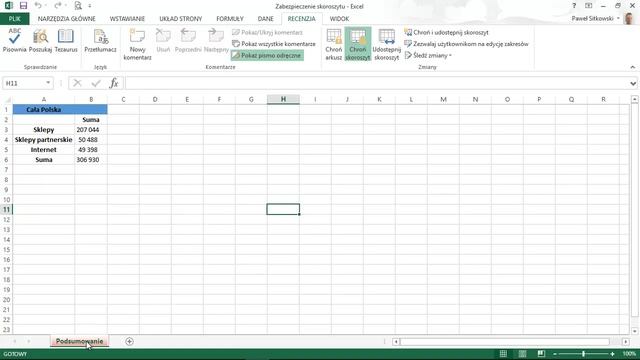Select row 11 header

pyautogui.click(x=6, y=209)
